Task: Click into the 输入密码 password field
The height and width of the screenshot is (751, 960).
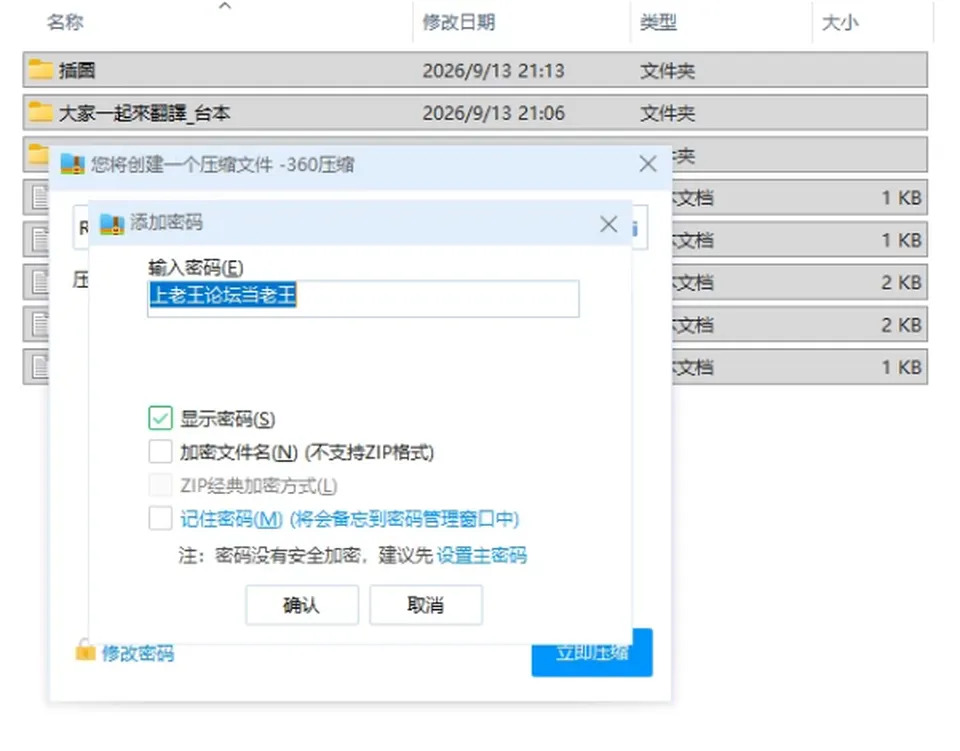Action: pyautogui.click(x=363, y=299)
